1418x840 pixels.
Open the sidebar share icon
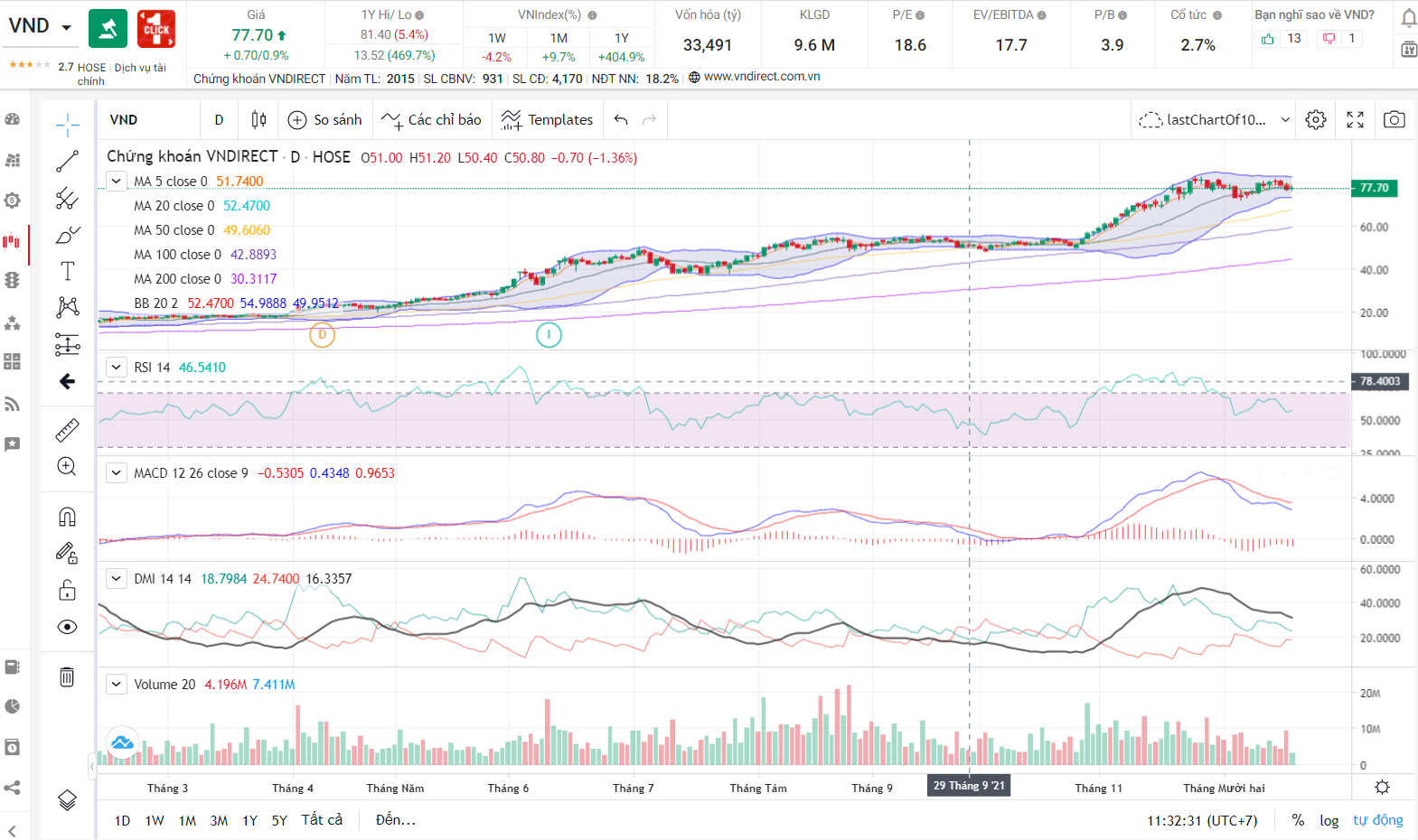12,788
